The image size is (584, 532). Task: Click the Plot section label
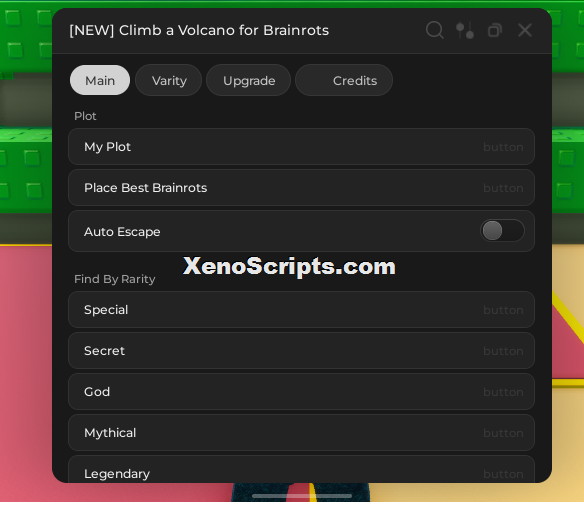85,116
